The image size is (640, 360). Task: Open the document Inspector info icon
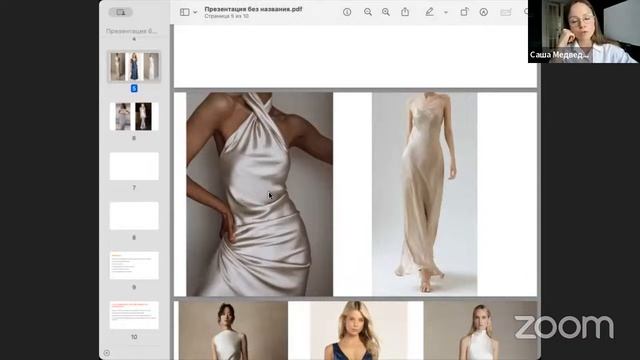[347, 12]
